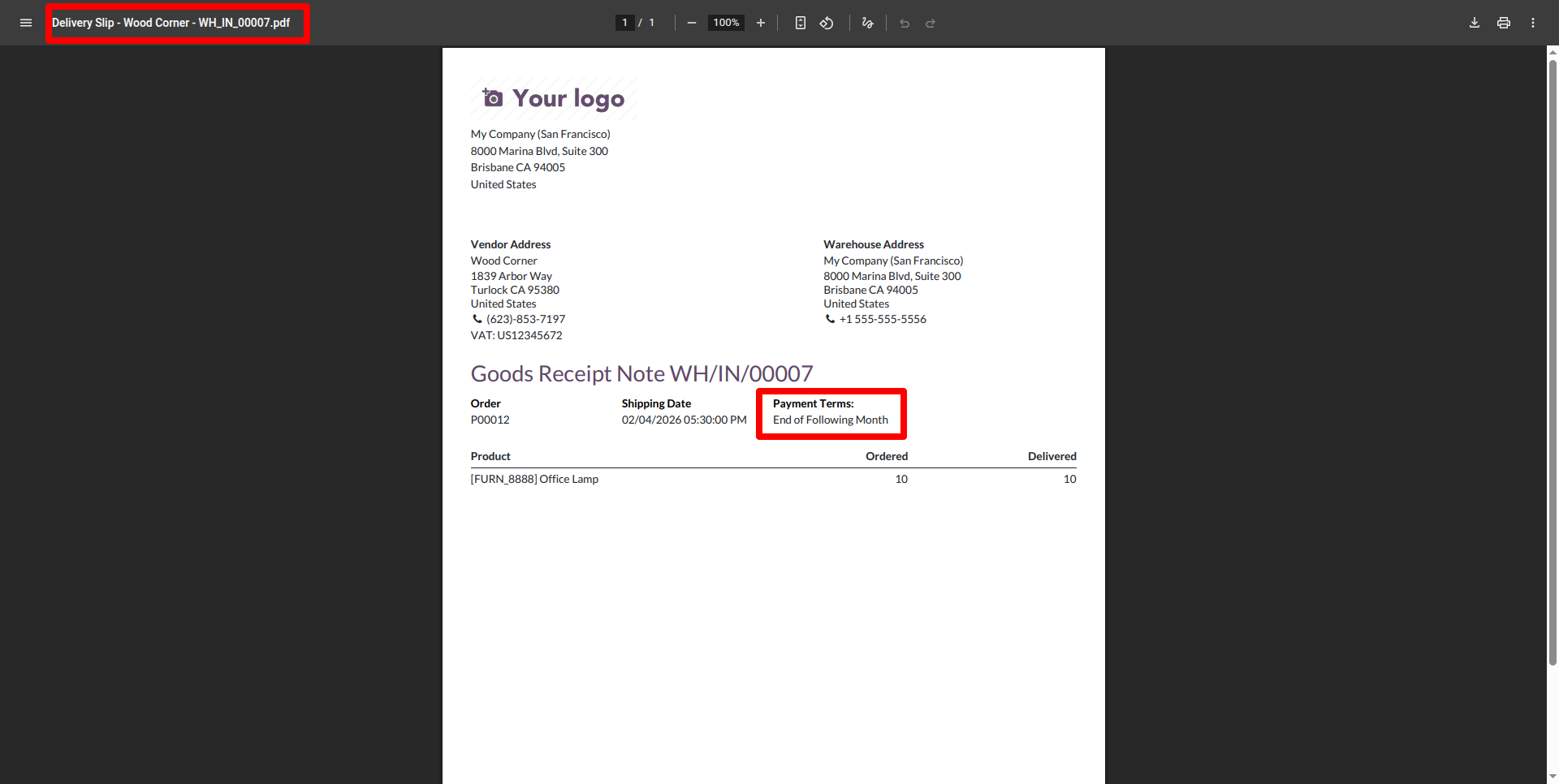1559x784 pixels.
Task: Click the 100% zoom level field
Action: (726, 23)
